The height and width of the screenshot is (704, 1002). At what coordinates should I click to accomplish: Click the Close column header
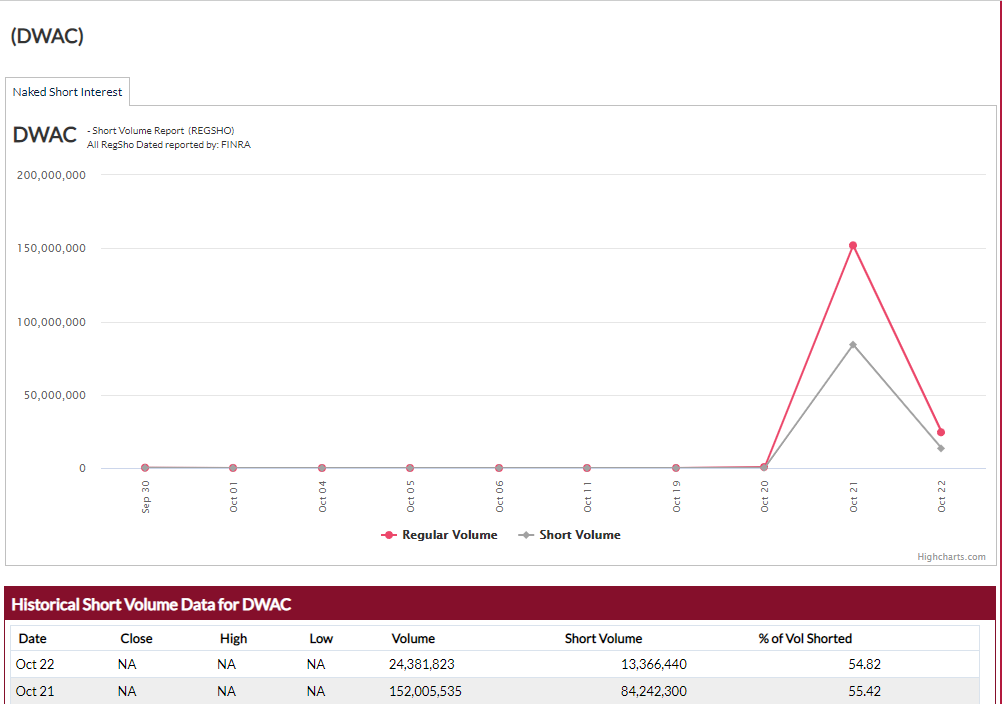(136, 638)
